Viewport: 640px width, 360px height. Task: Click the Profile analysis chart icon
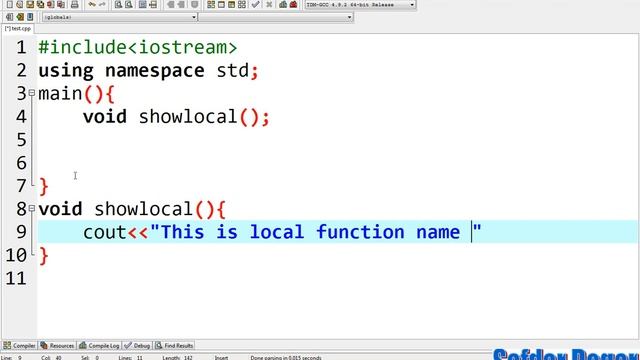(283, 4)
